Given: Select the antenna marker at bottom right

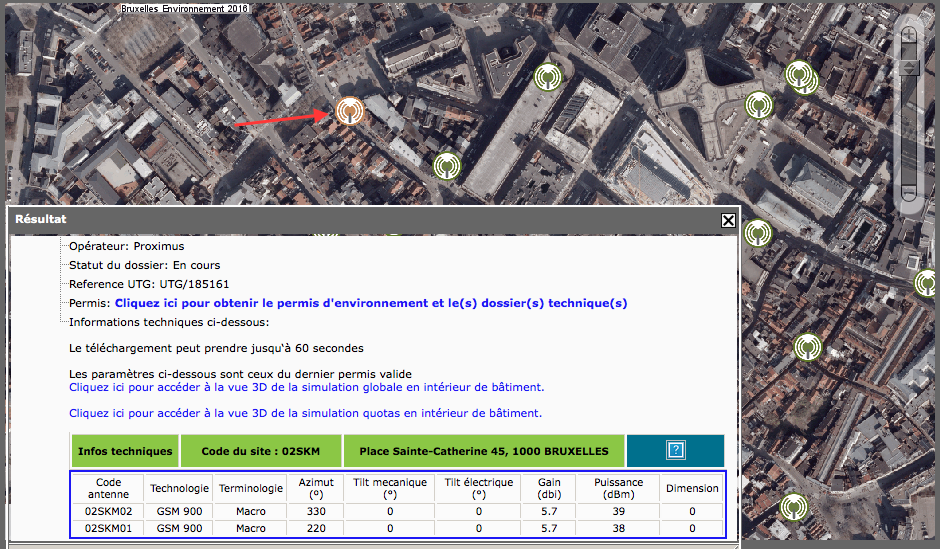Looking at the screenshot, I should pos(794,507).
